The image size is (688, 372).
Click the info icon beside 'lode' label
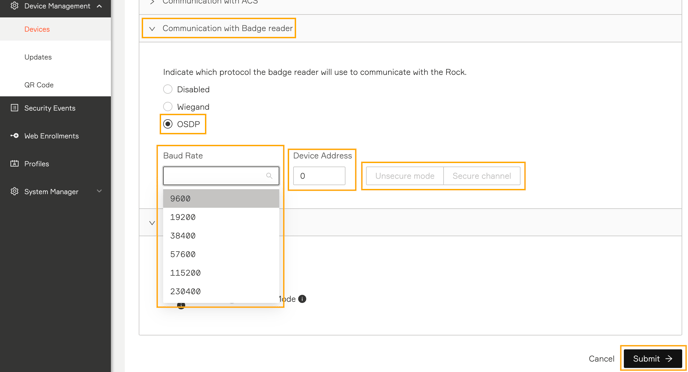(302, 299)
